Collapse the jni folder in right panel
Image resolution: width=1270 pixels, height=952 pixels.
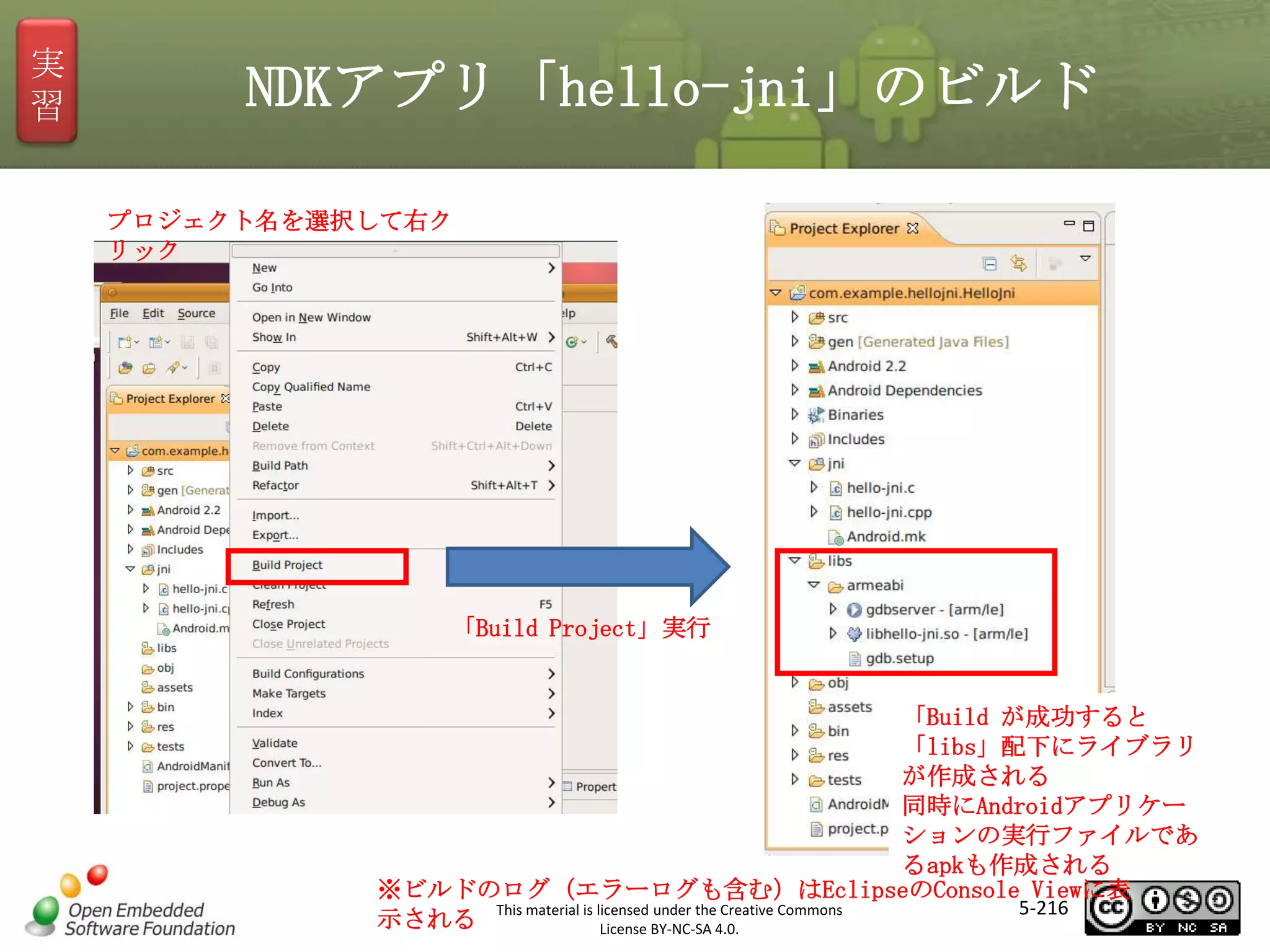click(x=794, y=463)
